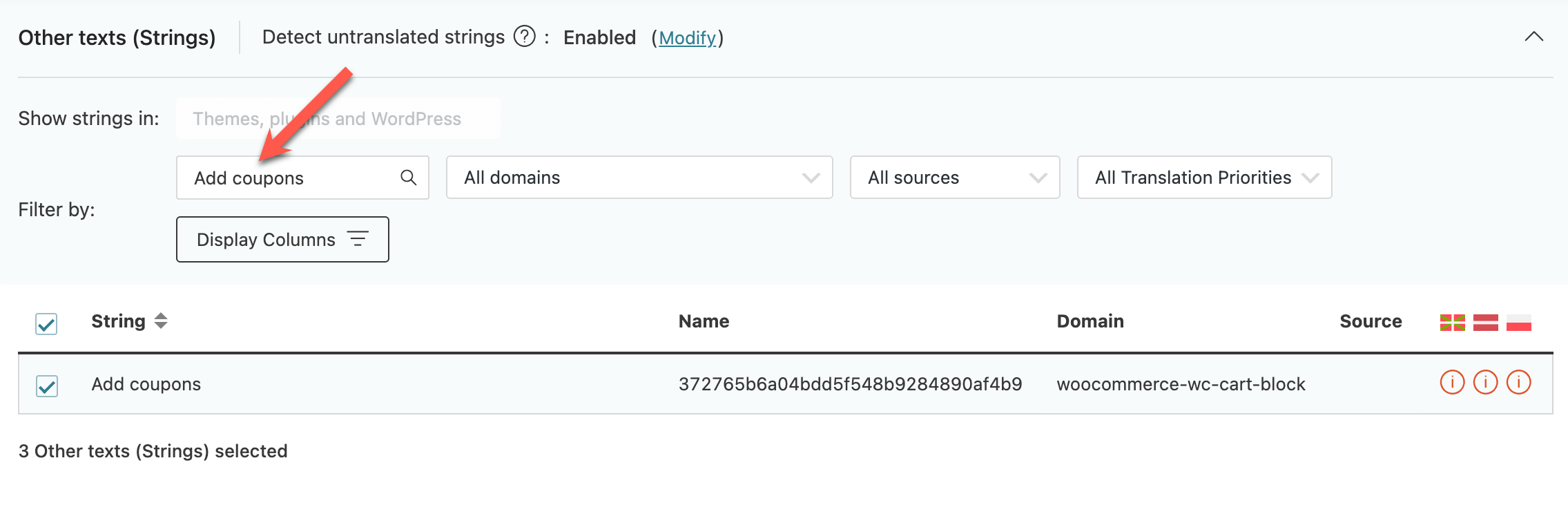The width and height of the screenshot is (1568, 514).
Task: Click the Add coupons search field
Action: [290, 178]
